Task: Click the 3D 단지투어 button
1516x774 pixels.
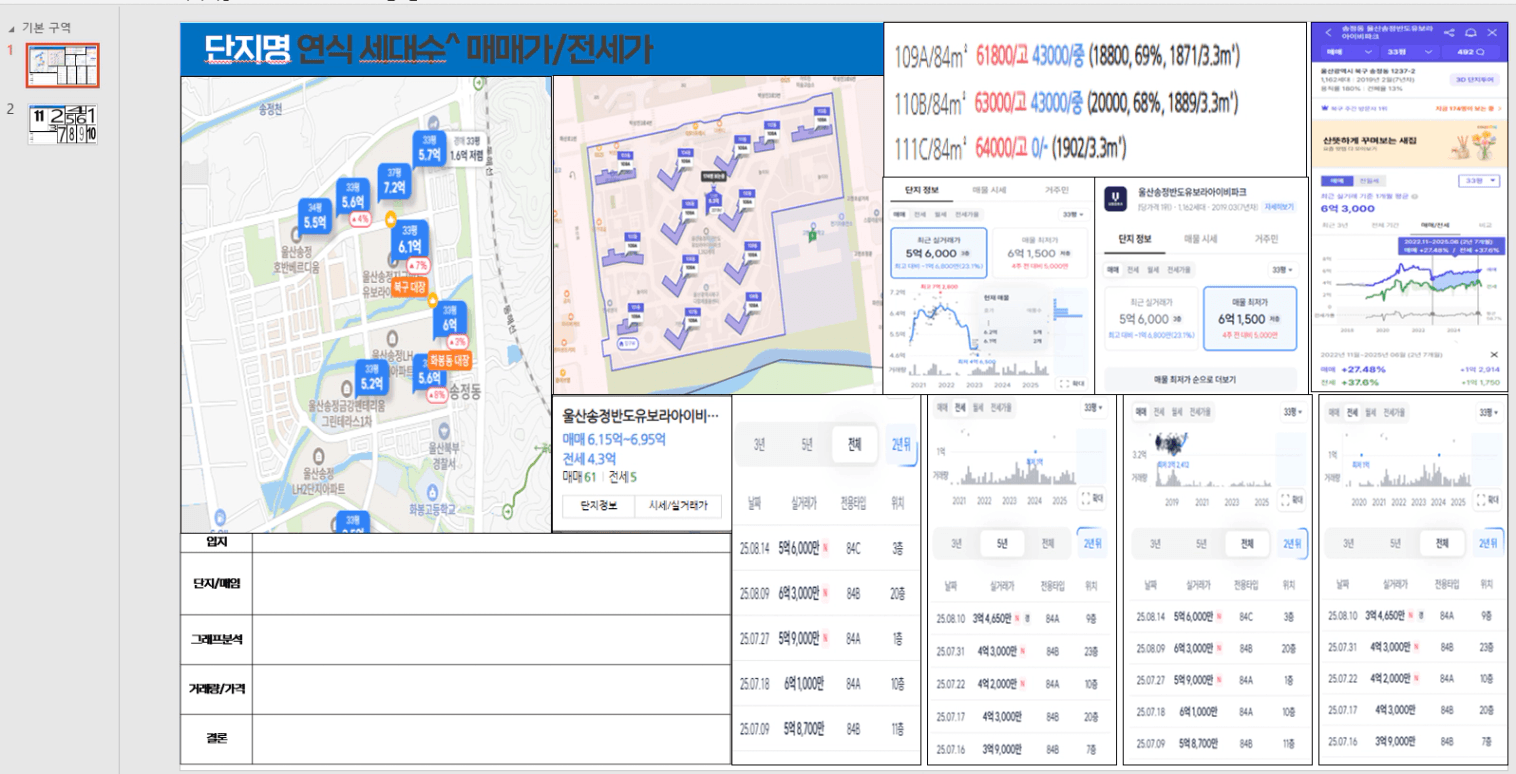Action: click(x=1475, y=80)
